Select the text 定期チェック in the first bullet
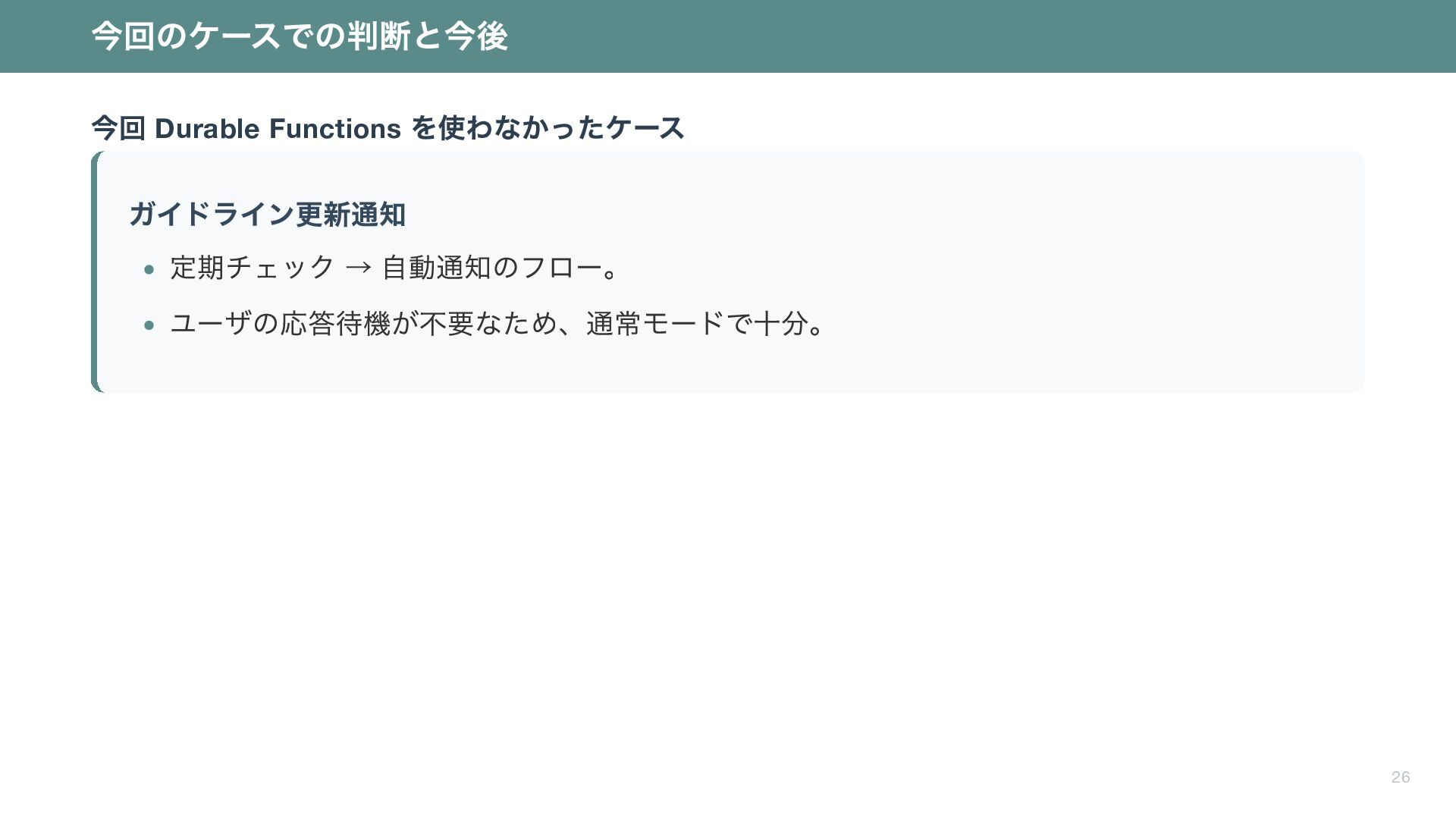The height and width of the screenshot is (819, 1456). (253, 268)
